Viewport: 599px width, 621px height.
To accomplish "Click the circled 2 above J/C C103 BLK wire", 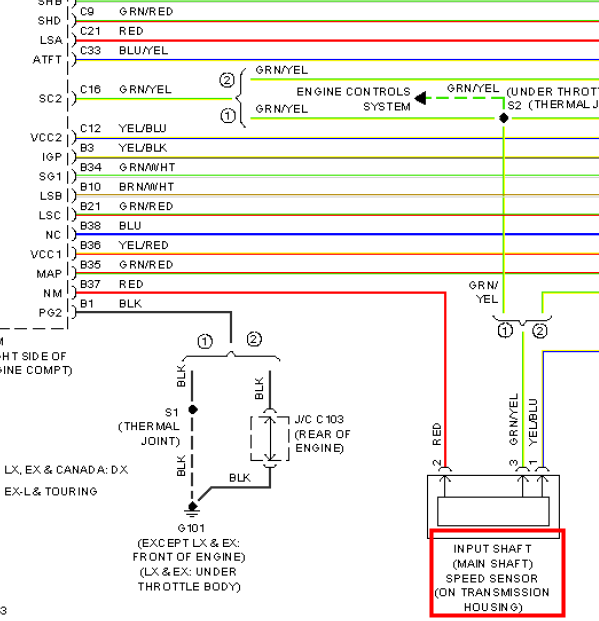I will [x=254, y=339].
